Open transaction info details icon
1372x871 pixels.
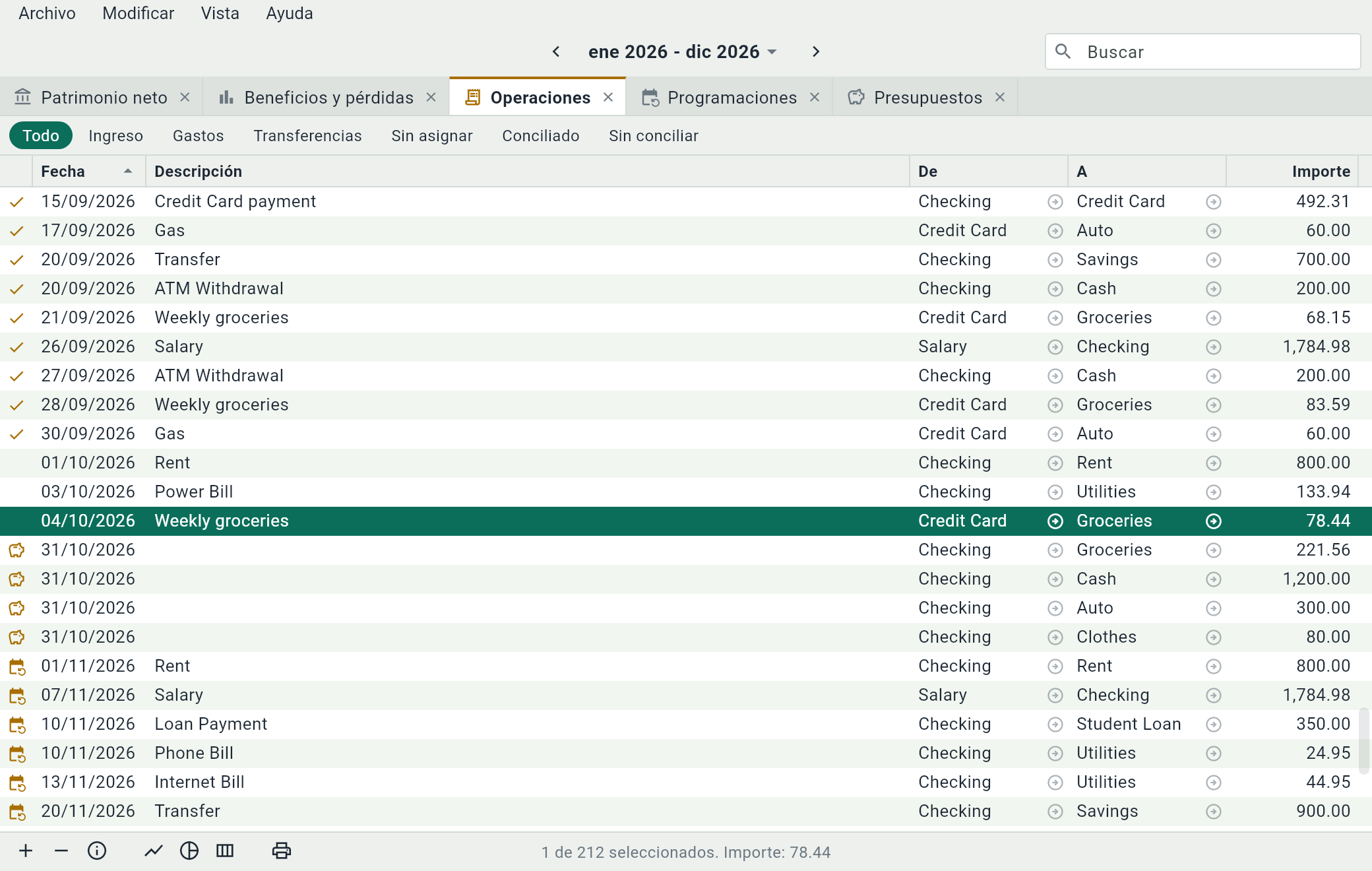pyautogui.click(x=97, y=851)
